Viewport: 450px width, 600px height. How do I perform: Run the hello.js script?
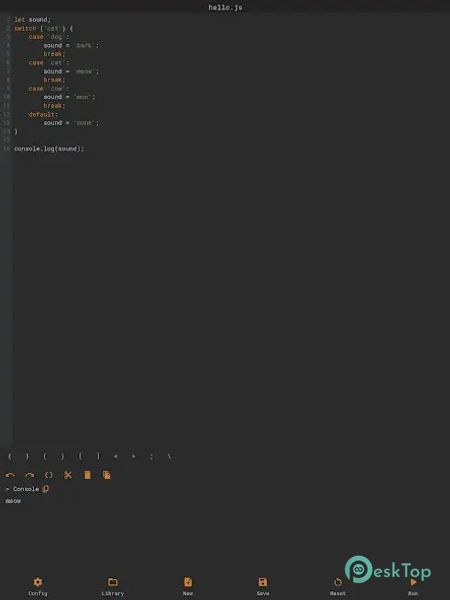click(x=413, y=586)
